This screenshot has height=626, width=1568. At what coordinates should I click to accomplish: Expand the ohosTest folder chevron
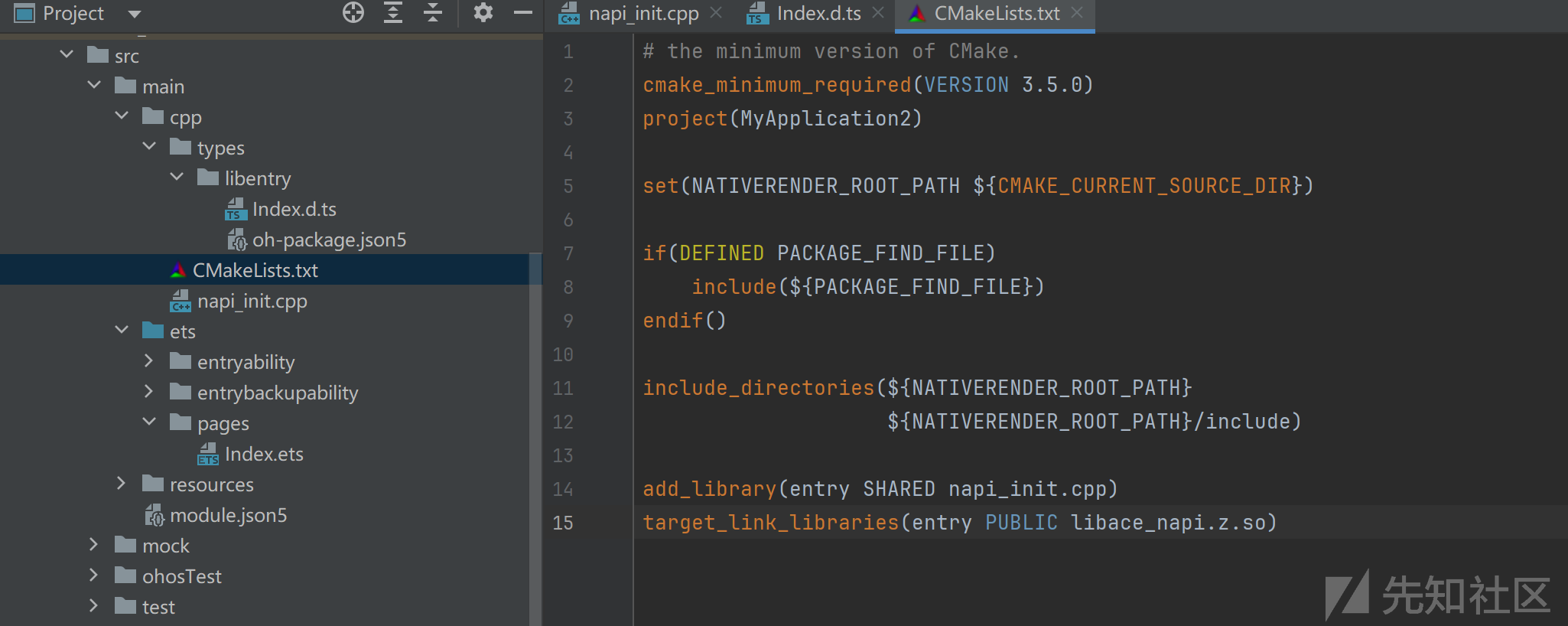94,575
